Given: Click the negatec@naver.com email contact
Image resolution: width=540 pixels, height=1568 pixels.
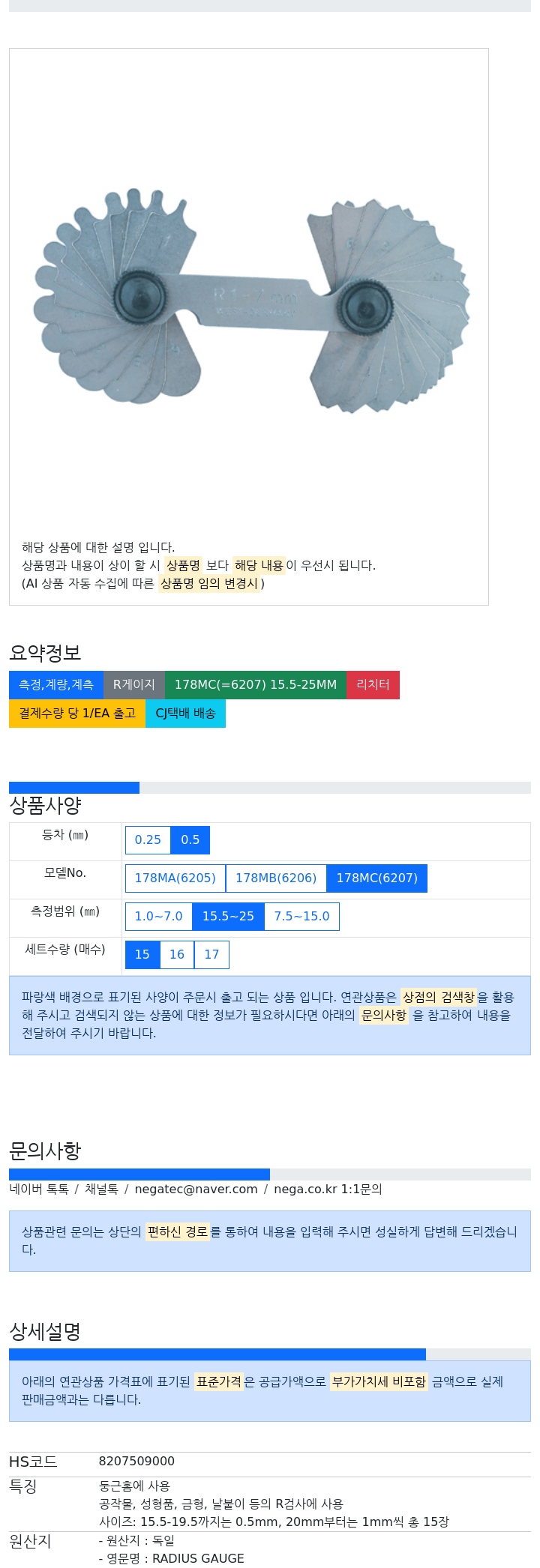Looking at the screenshot, I should tap(196, 1189).
